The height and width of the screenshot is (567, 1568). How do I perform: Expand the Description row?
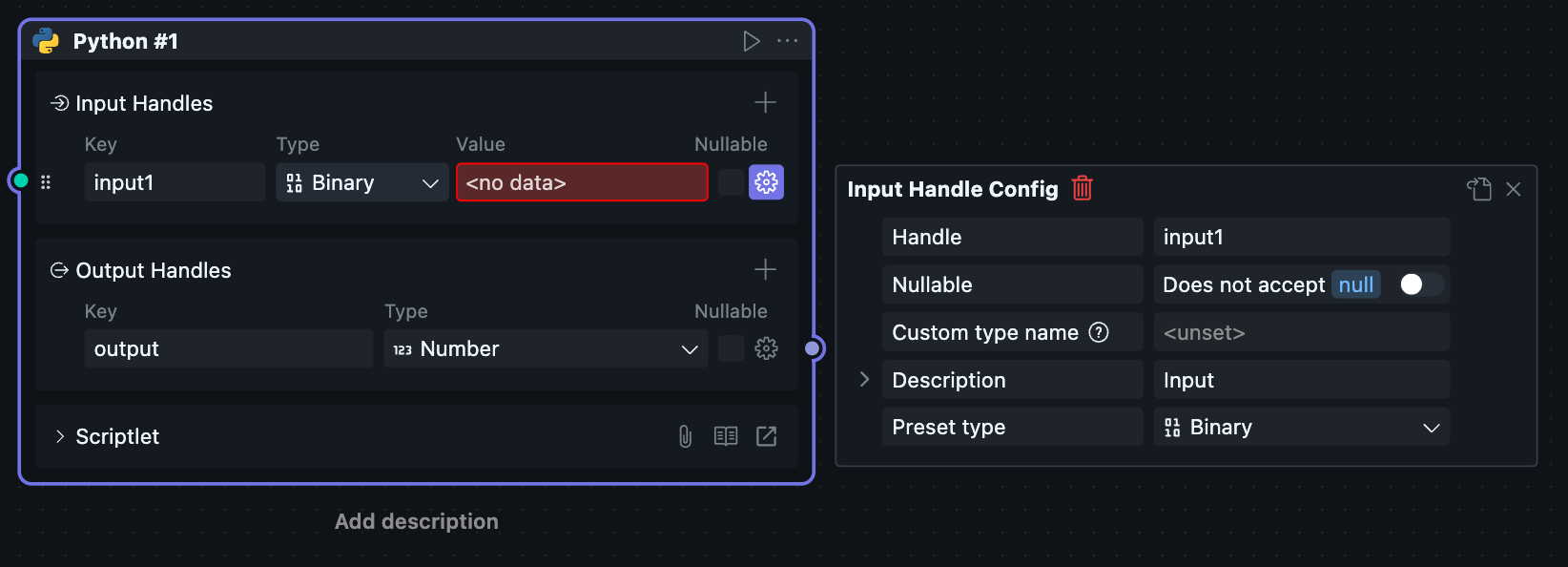point(864,379)
